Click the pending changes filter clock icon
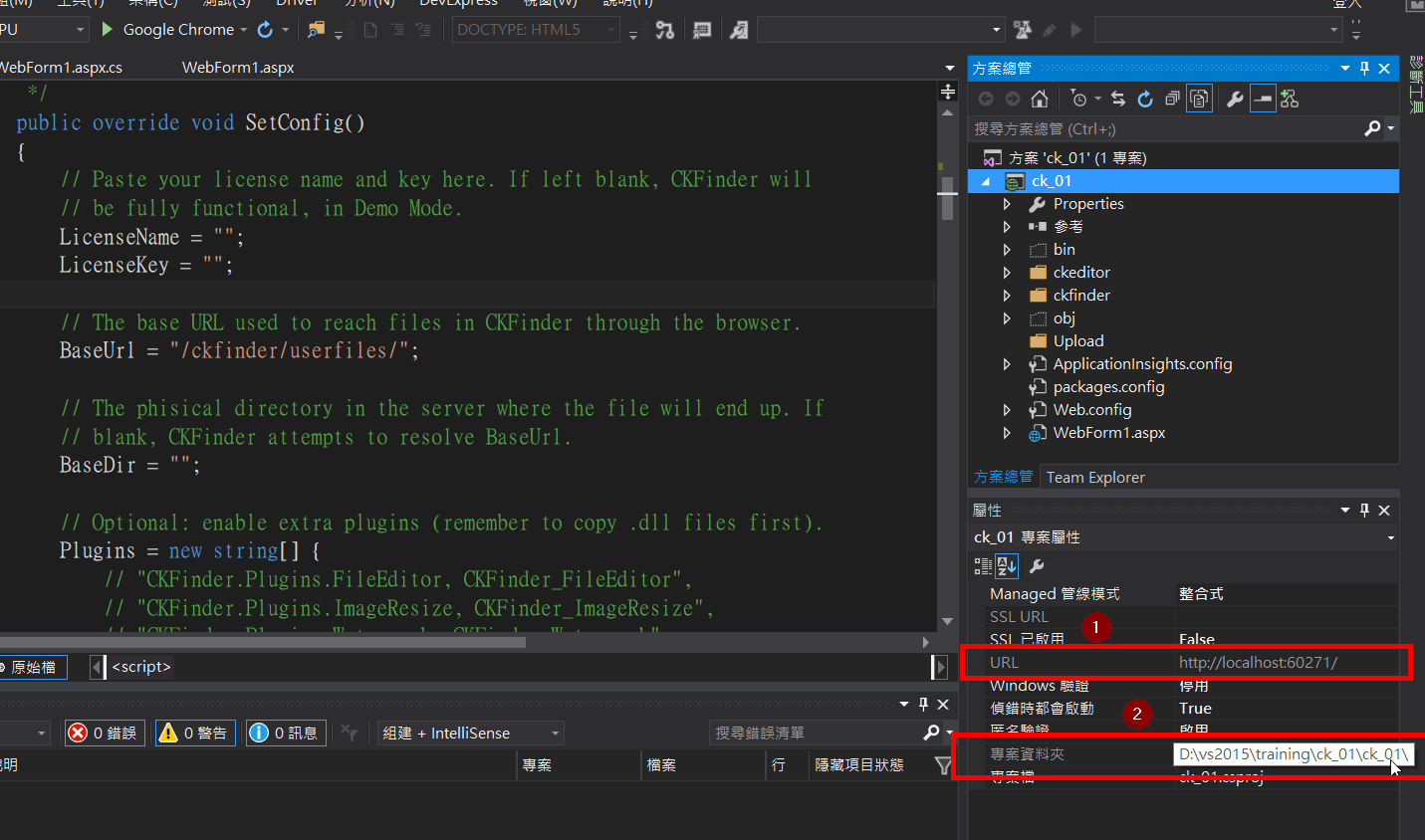 click(x=1079, y=99)
